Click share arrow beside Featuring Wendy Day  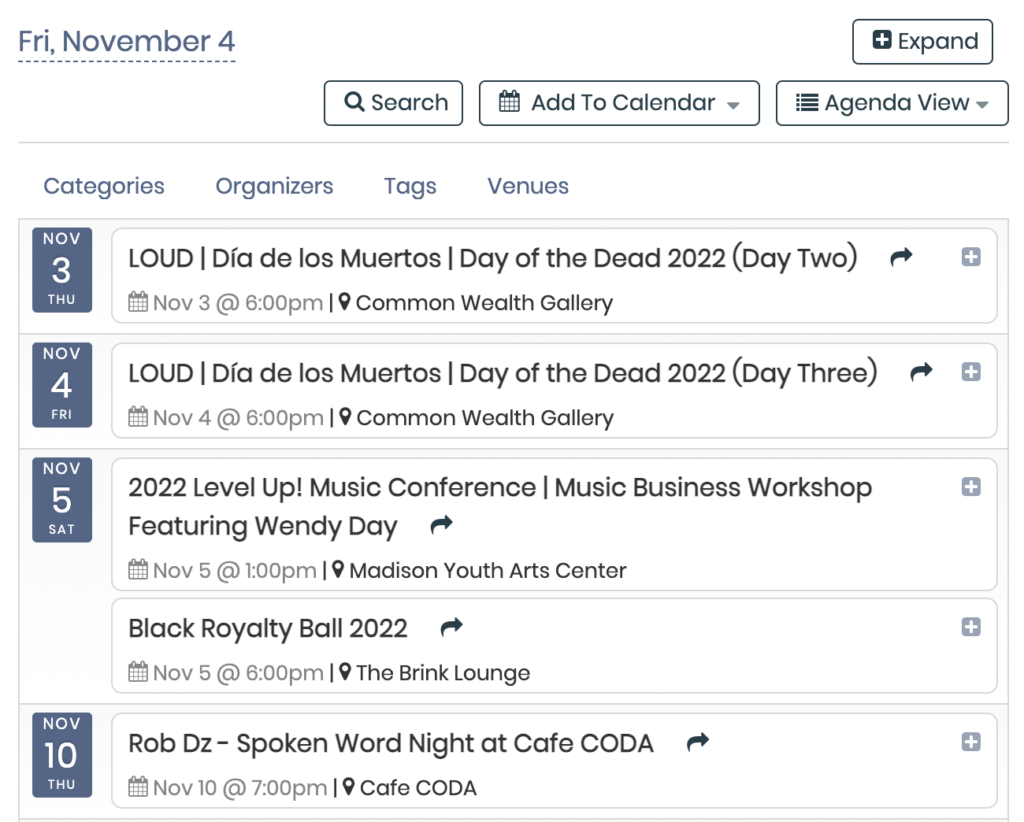(x=441, y=525)
